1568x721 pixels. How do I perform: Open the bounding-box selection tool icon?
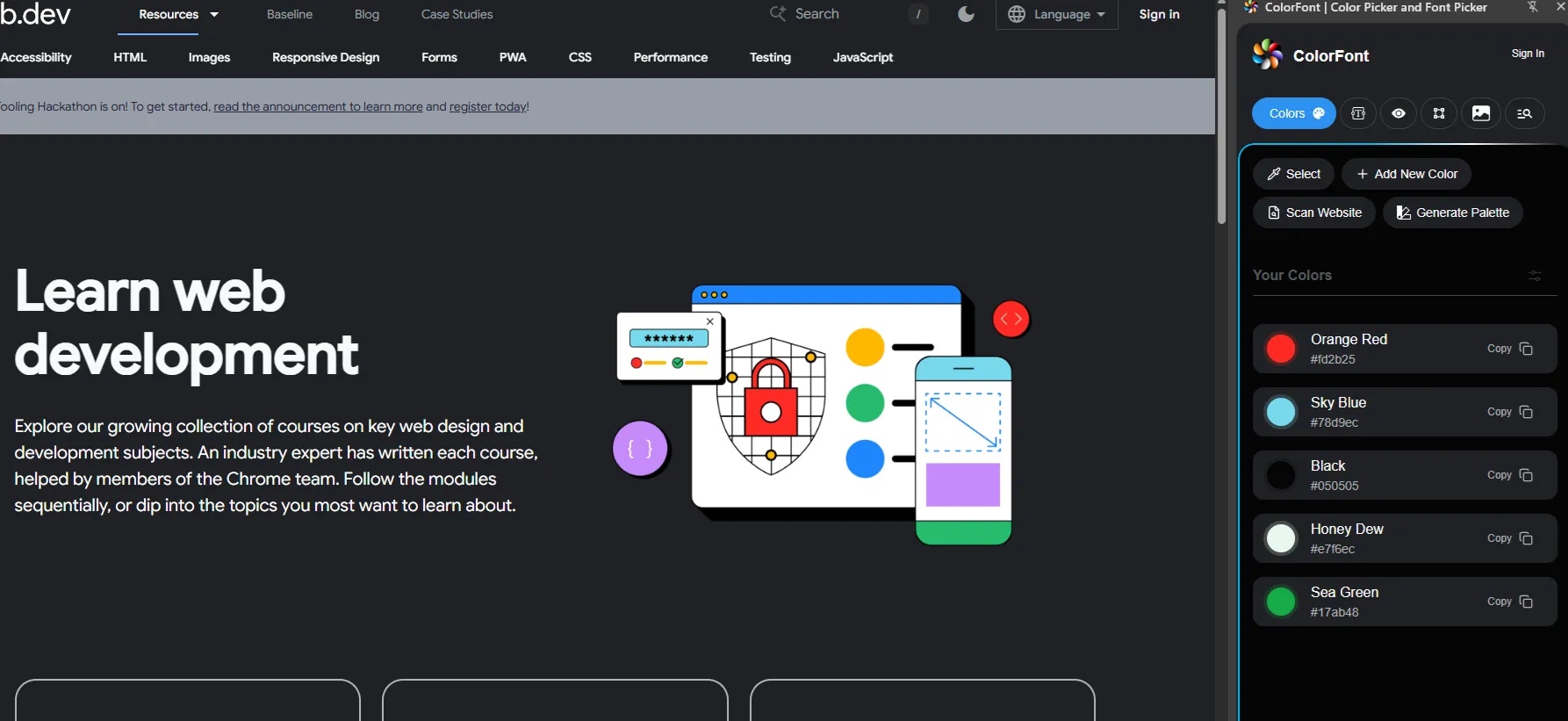(1439, 113)
